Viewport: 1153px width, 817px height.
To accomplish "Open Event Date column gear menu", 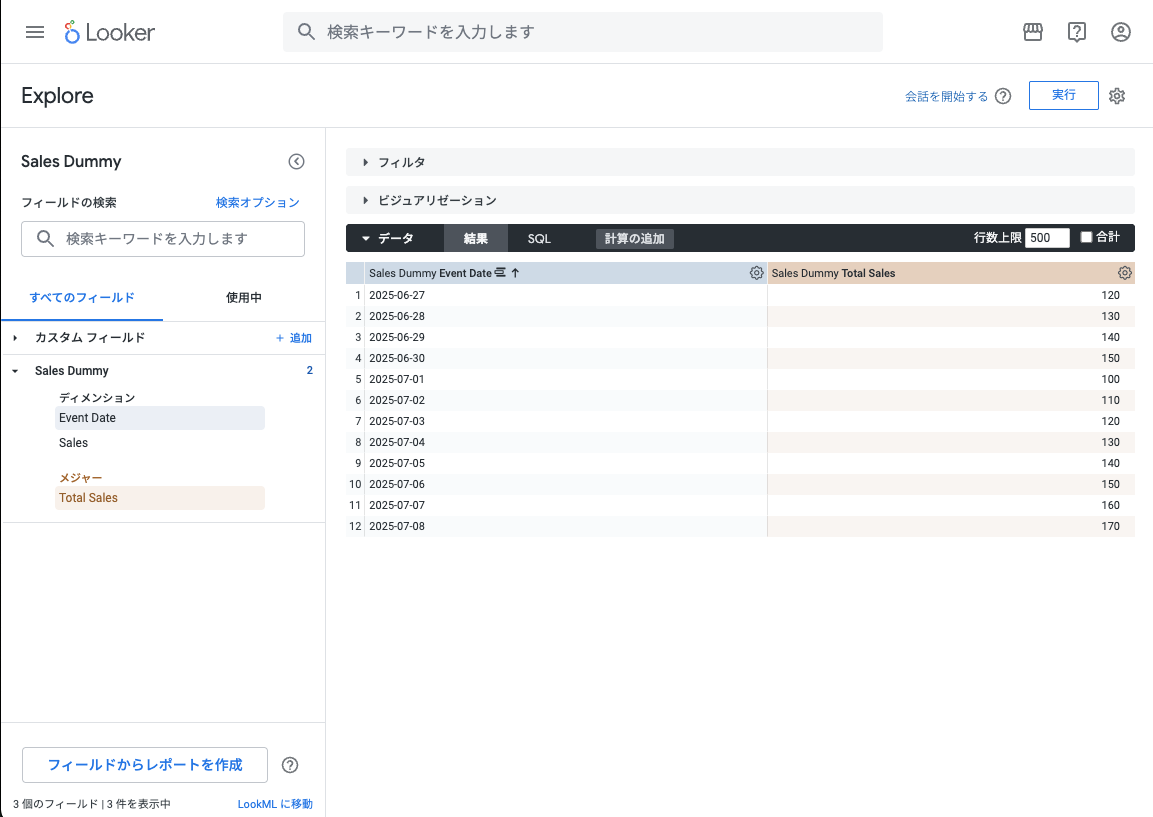I will pos(756,273).
